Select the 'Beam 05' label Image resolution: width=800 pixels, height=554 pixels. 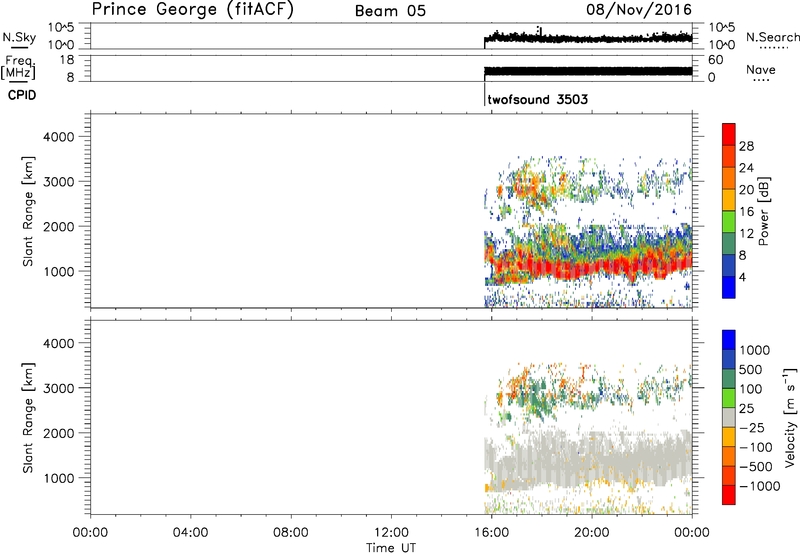pos(390,11)
